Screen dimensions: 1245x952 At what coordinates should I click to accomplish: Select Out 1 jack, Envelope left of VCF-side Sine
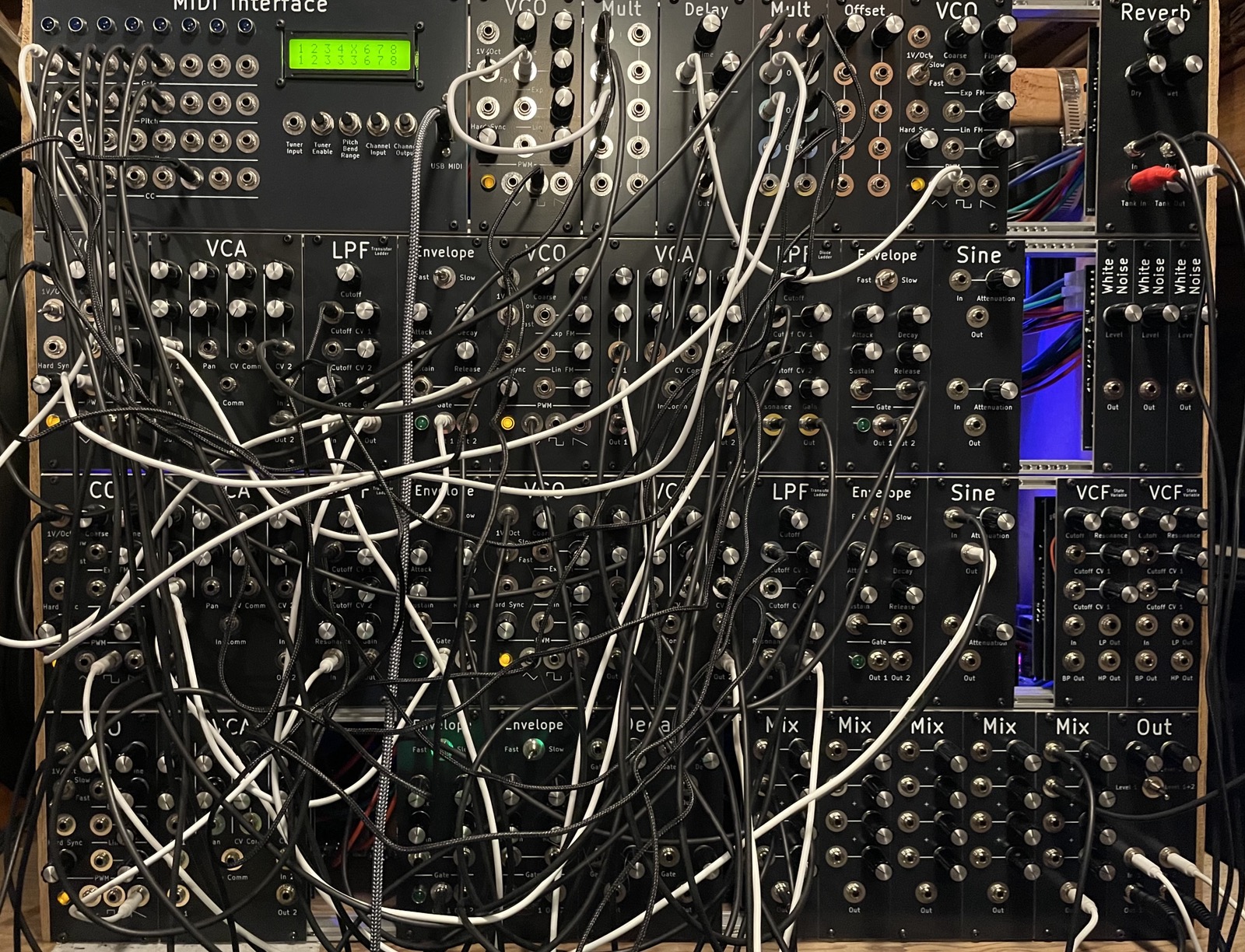tap(879, 660)
